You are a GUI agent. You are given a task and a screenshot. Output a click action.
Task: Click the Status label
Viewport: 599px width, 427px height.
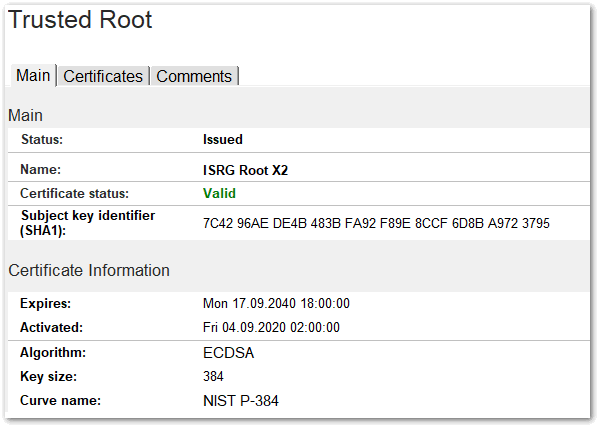tap(42, 139)
